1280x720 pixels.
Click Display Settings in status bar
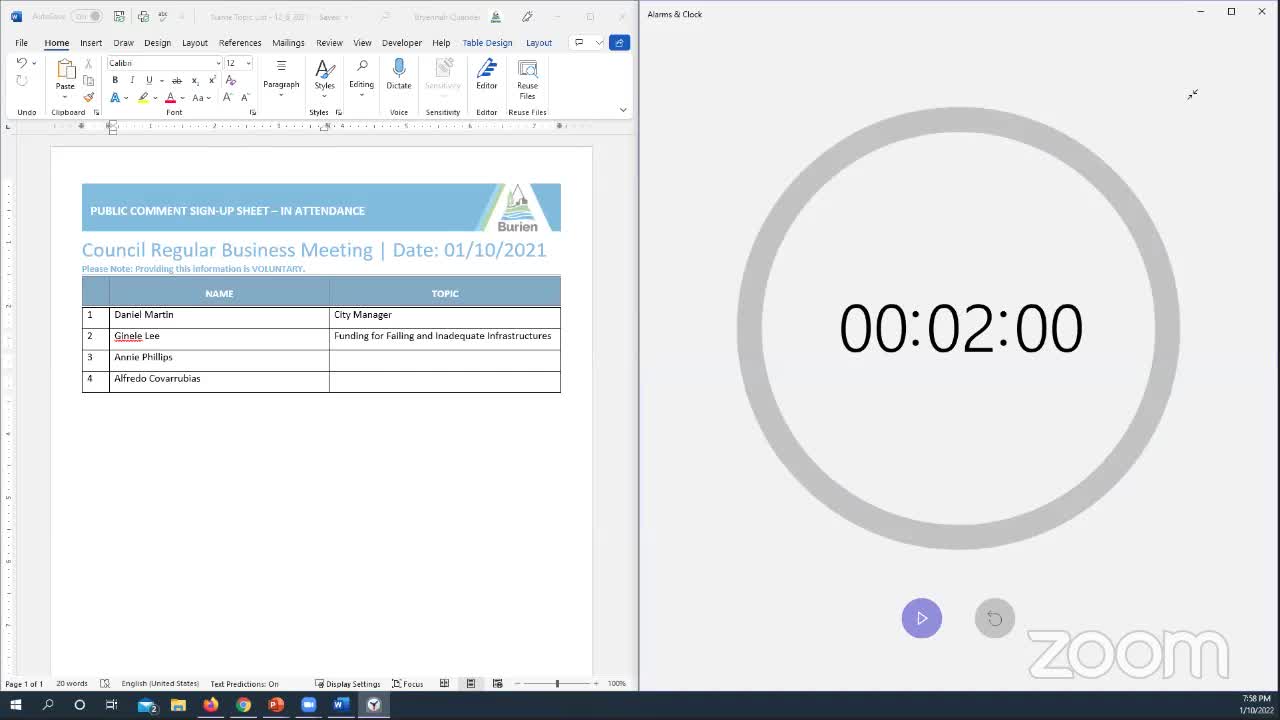pos(346,684)
